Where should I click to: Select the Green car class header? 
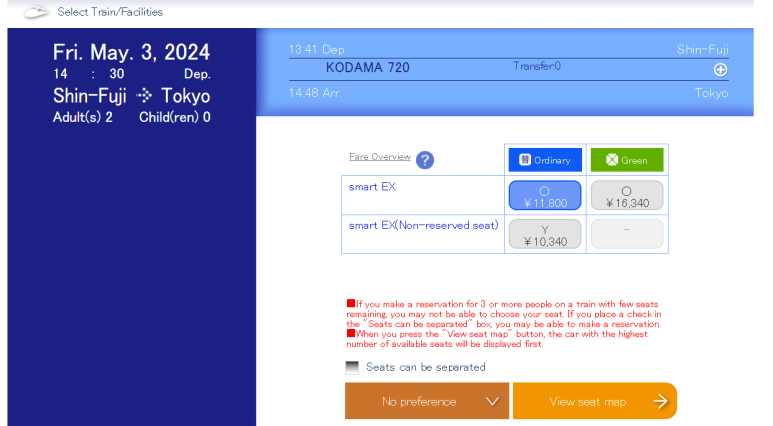click(627, 160)
